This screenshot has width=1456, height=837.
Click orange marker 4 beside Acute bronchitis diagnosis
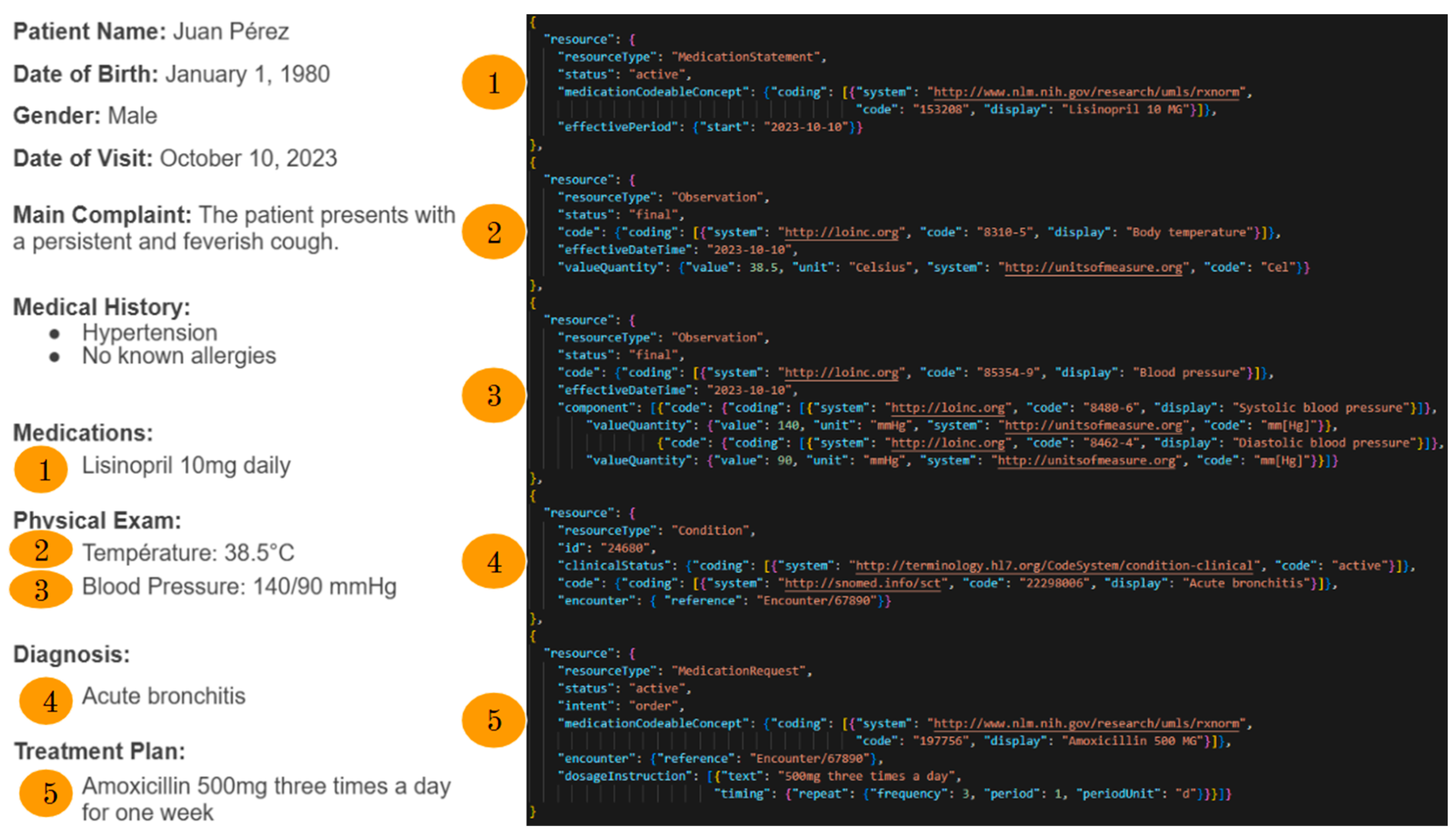pyautogui.click(x=46, y=701)
